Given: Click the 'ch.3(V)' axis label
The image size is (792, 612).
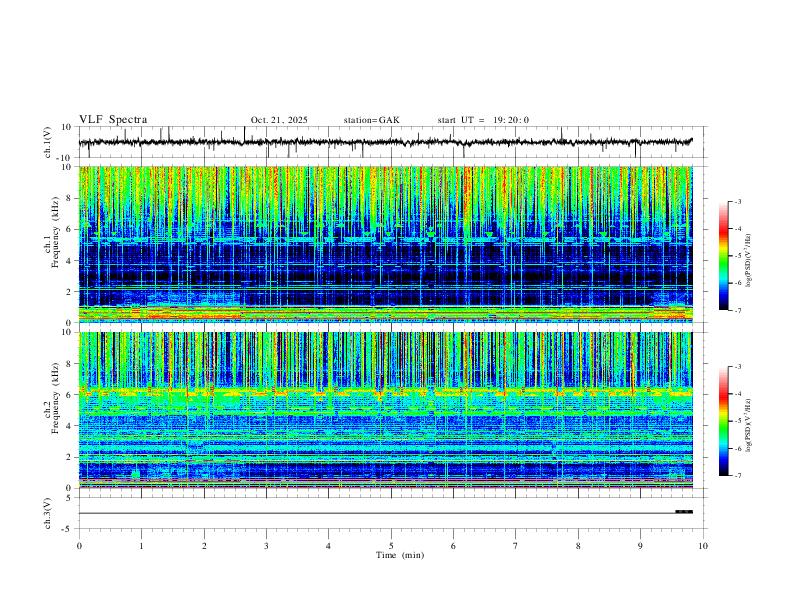Looking at the screenshot, I should (x=48, y=513).
